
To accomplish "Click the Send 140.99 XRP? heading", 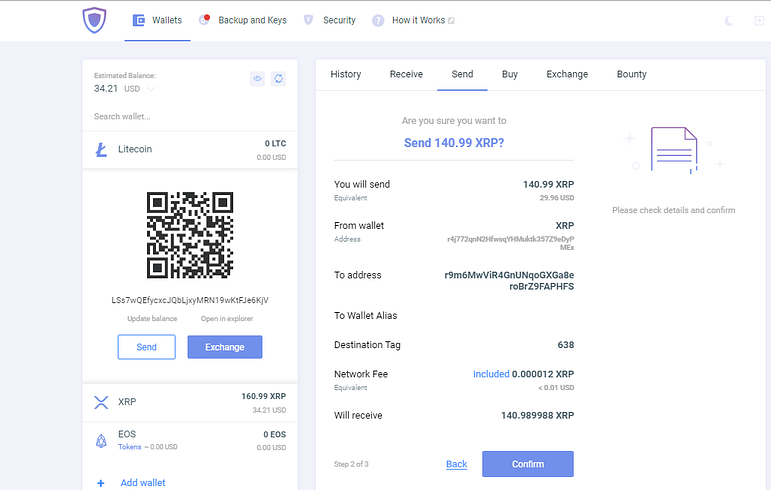I will tap(454, 143).
